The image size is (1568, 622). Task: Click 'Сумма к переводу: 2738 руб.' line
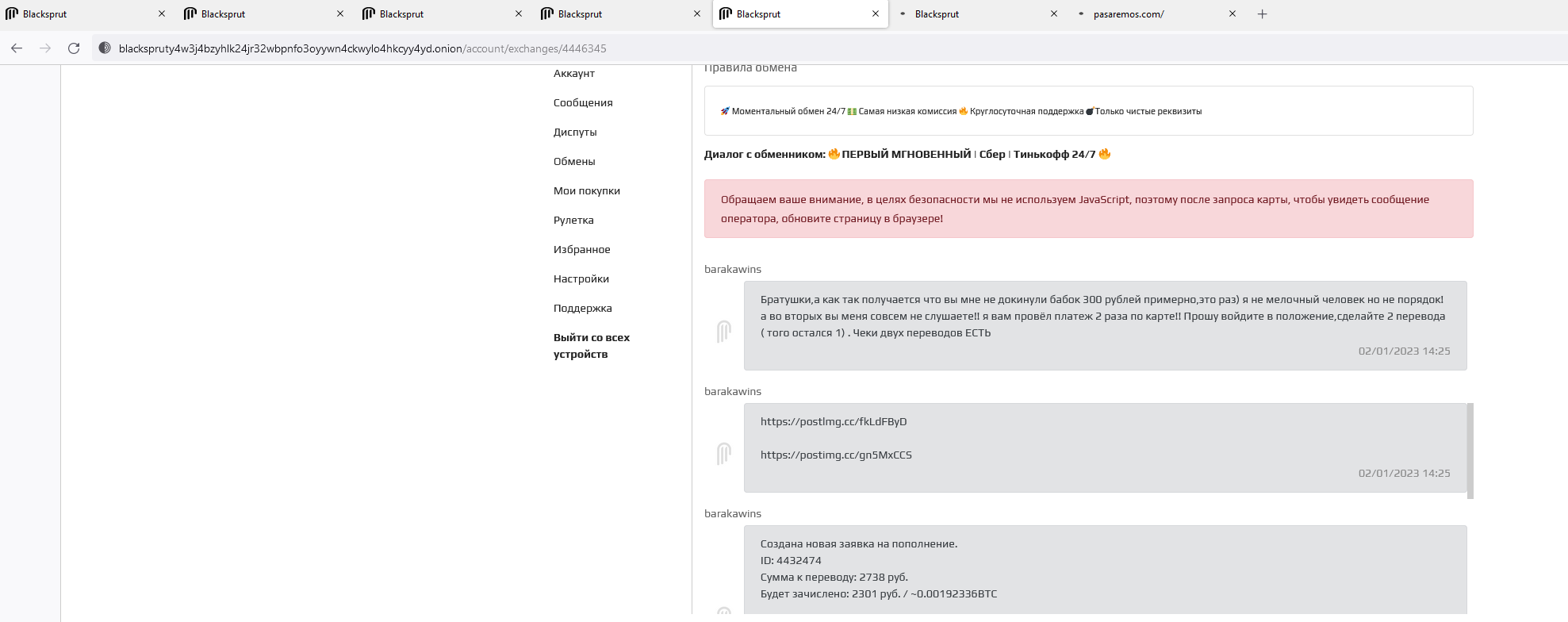click(834, 577)
